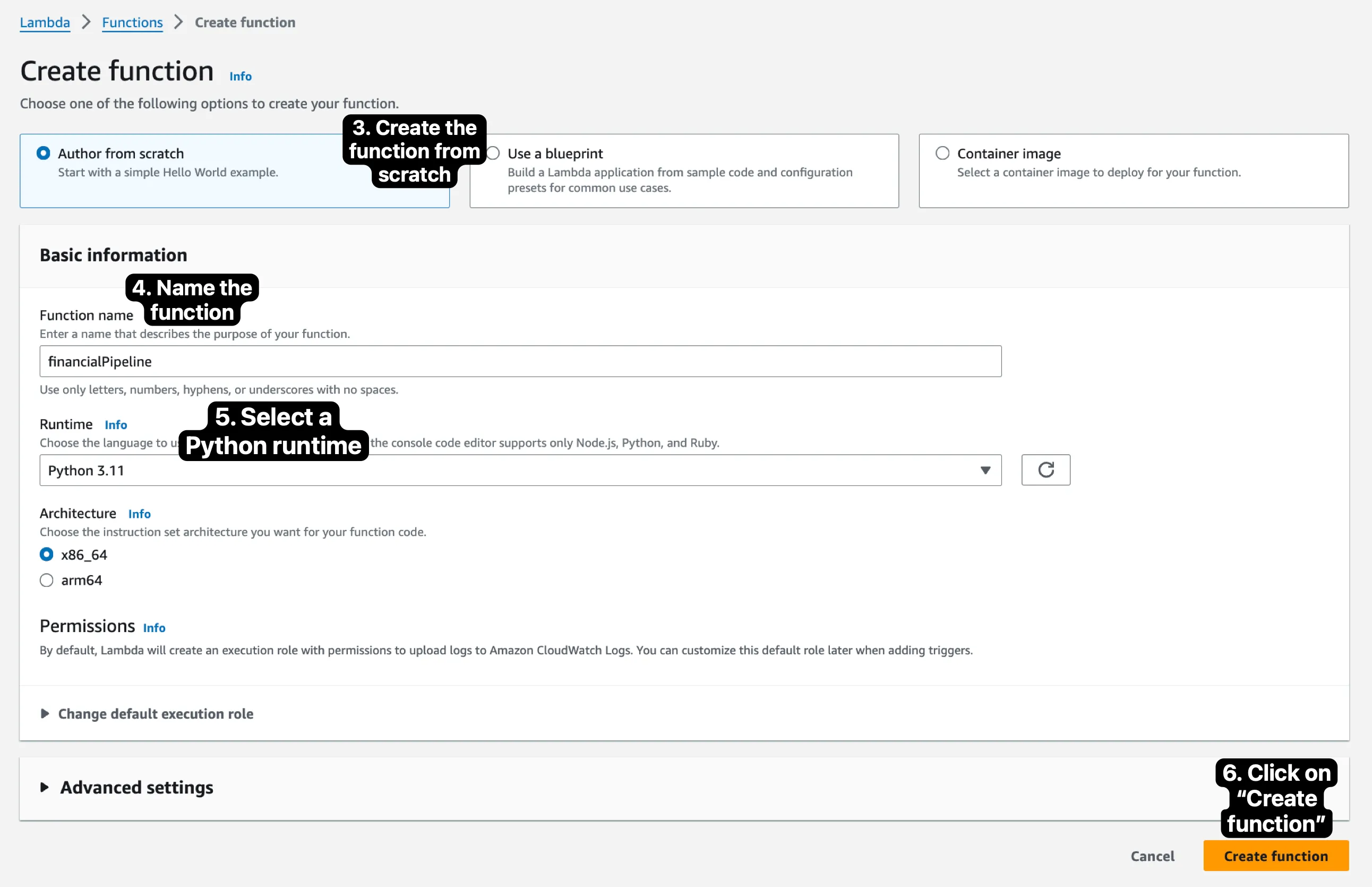Open Info link beside Permissions heading
The image size is (1372, 887).
point(154,628)
